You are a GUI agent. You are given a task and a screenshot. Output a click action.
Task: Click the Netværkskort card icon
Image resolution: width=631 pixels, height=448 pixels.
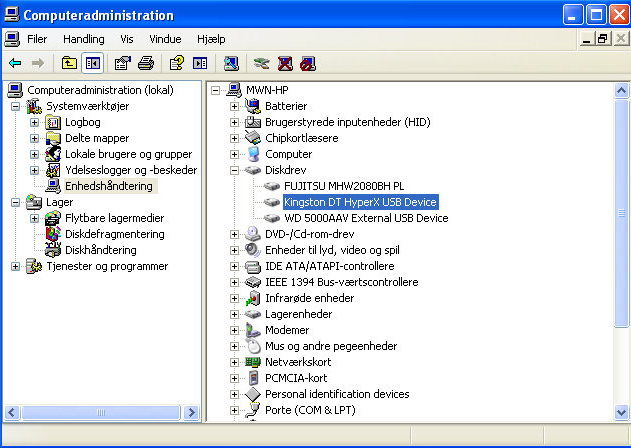(x=253, y=362)
